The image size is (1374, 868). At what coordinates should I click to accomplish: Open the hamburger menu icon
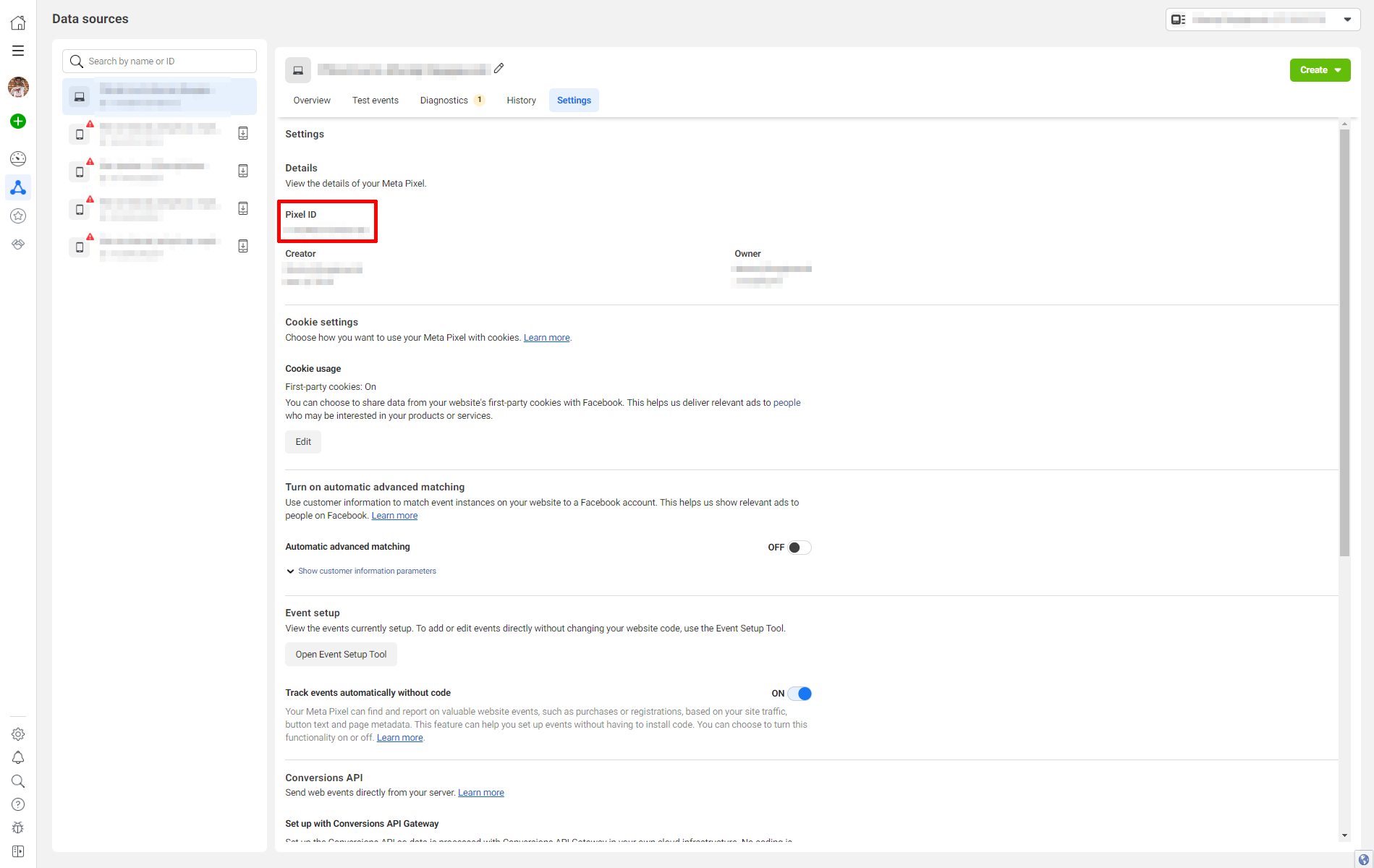(18, 51)
